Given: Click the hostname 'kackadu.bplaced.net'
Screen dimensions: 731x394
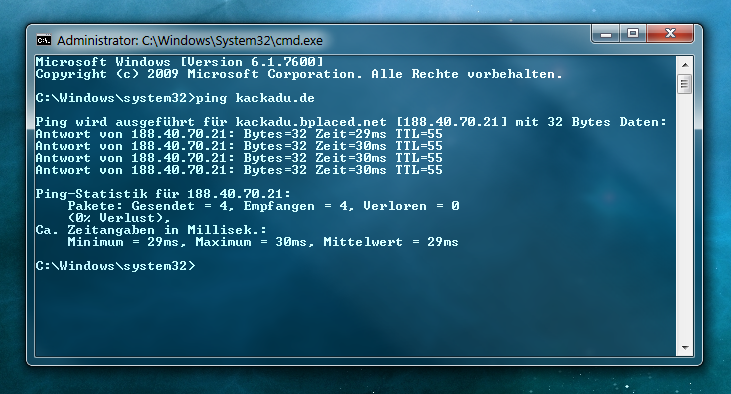Looking at the screenshot, I should (x=311, y=122).
